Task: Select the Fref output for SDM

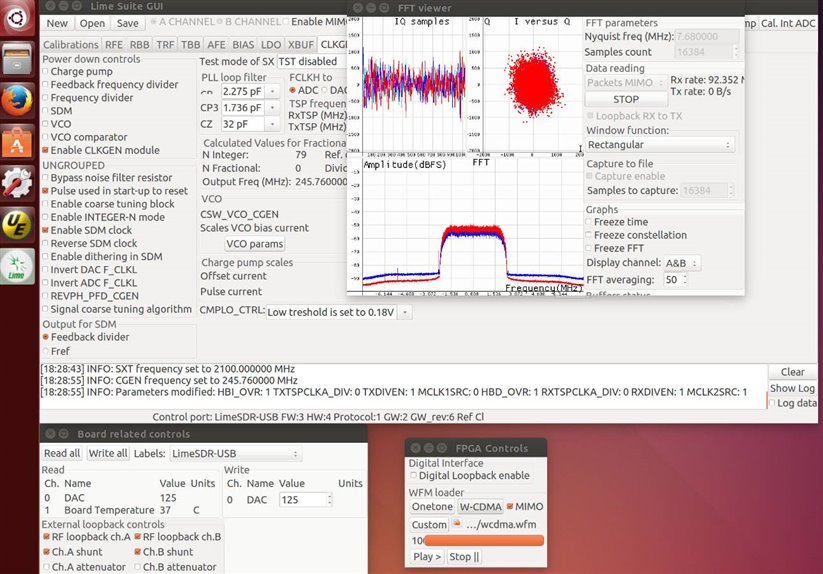Action: (45, 351)
